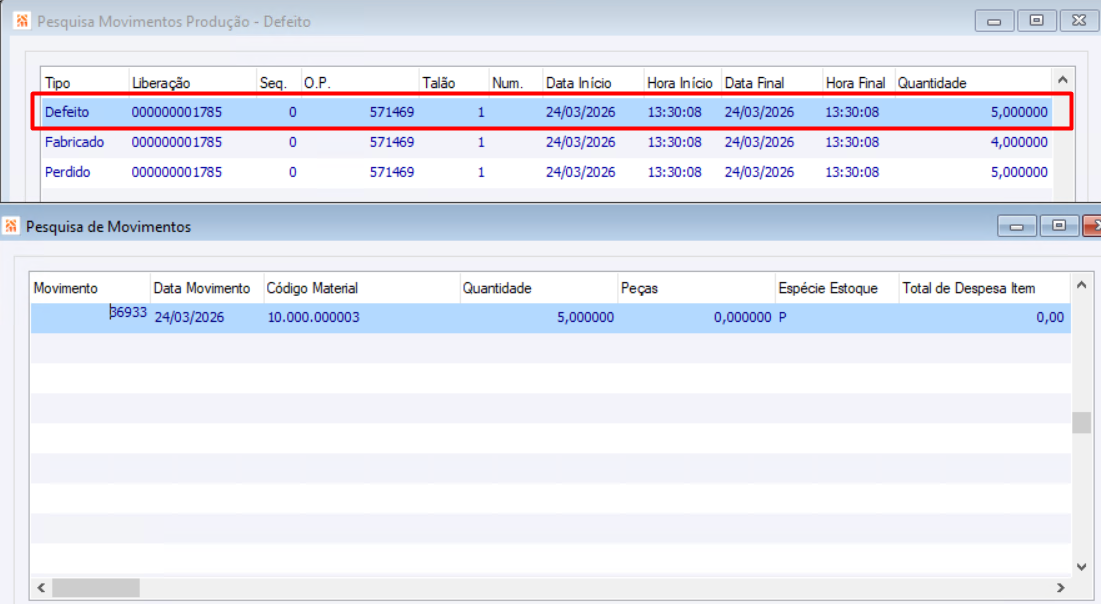Viewport: 1101px width, 604px height.
Task: Click the Código Material column header
Action: pos(362,288)
